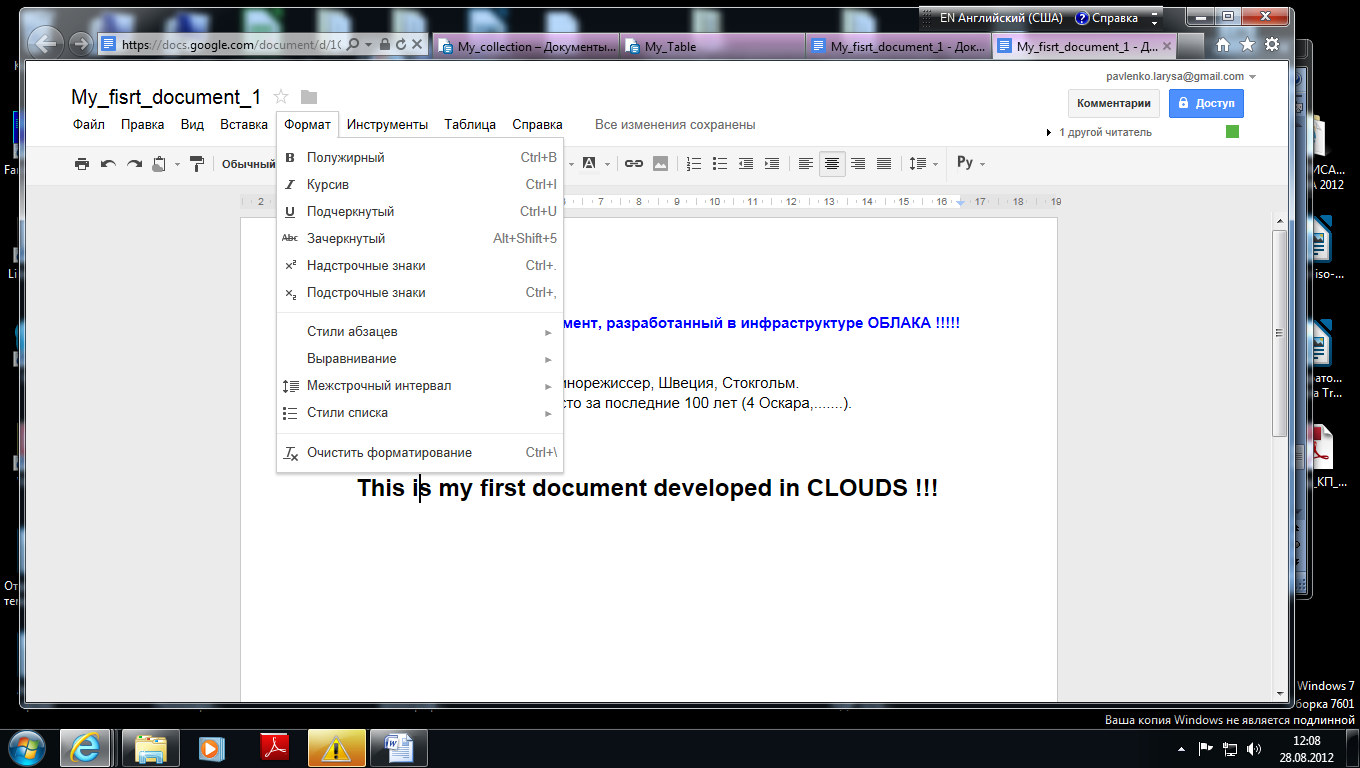The height and width of the screenshot is (768, 1360).
Task: Open Windows Media Player taskbar icon
Action: tap(212, 747)
